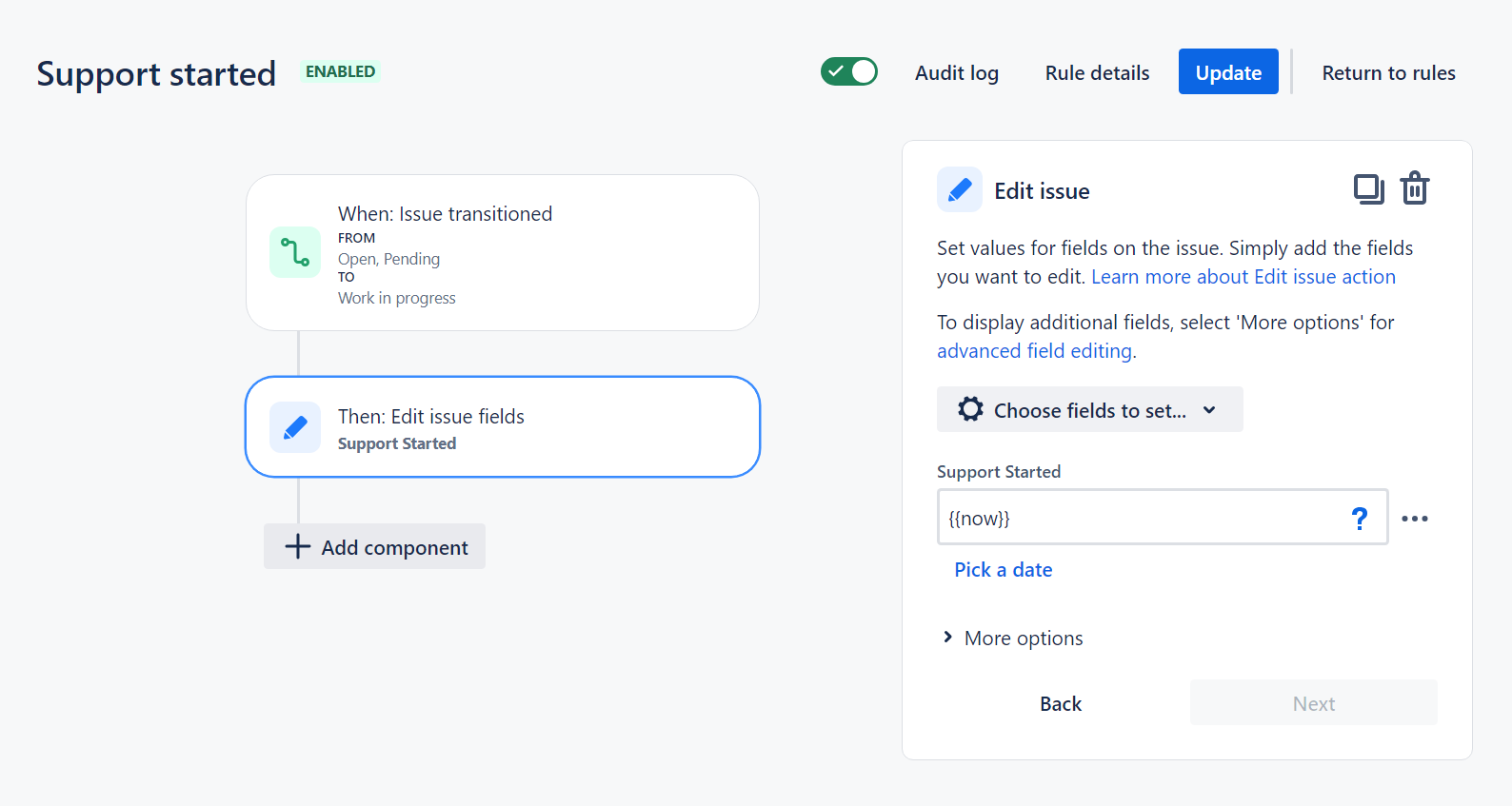Click the Pick a date link

(x=1003, y=570)
